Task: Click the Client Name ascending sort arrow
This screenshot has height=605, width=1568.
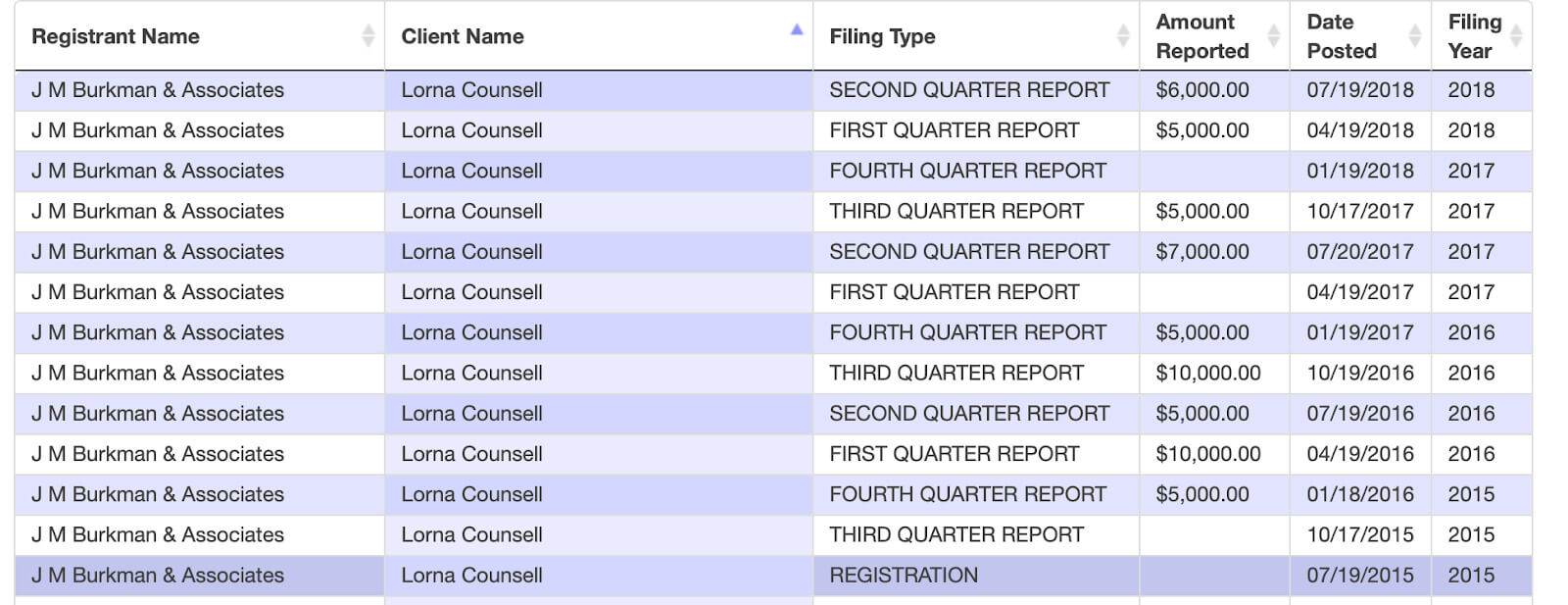Action: [x=797, y=29]
